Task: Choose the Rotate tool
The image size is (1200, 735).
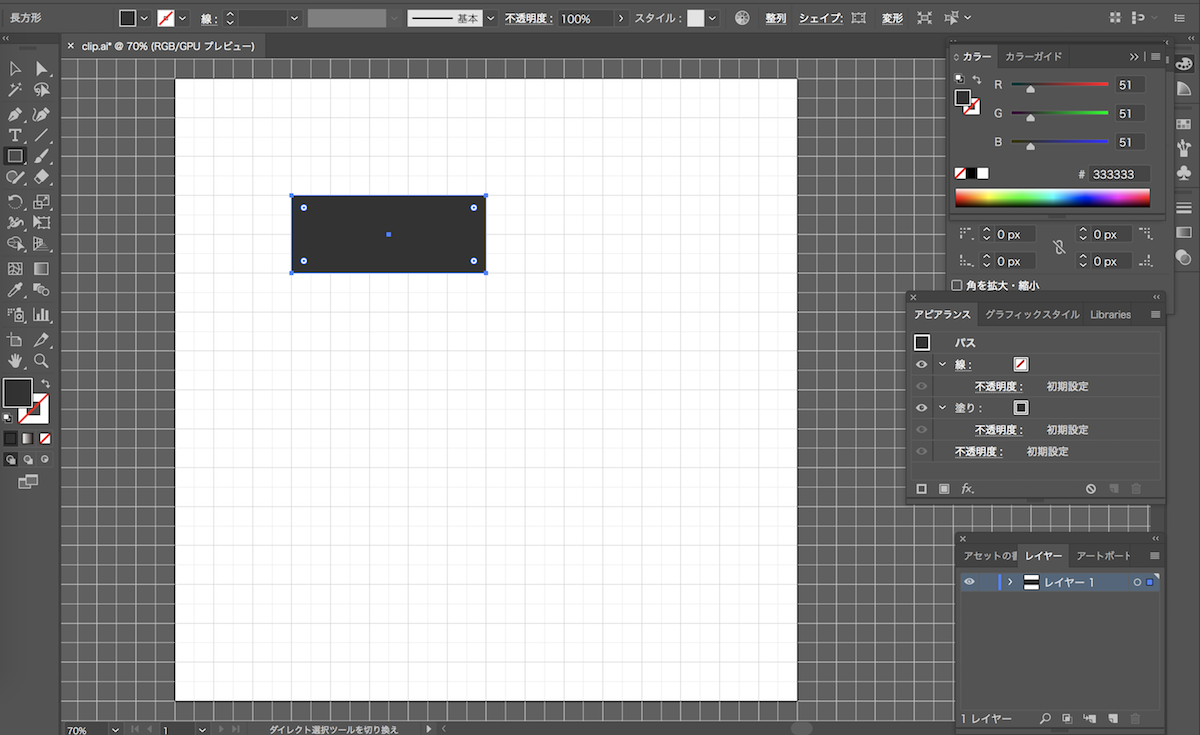Action: (15, 201)
